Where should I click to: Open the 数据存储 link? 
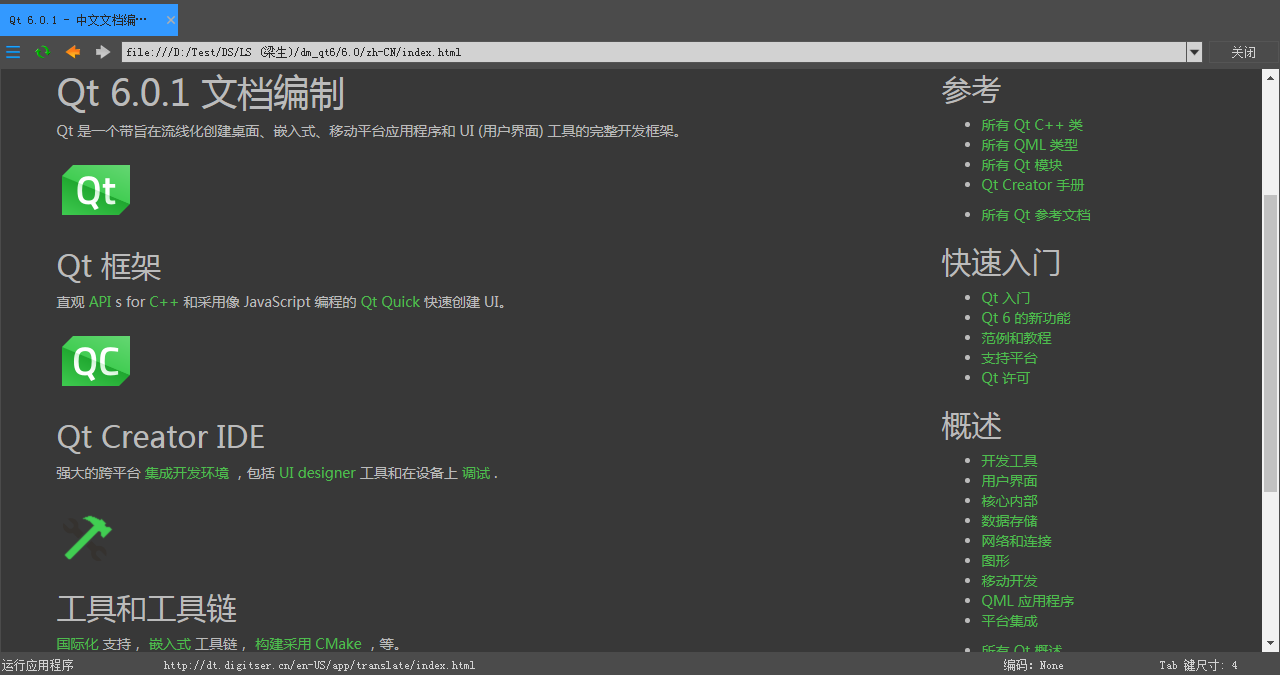[1009, 521]
